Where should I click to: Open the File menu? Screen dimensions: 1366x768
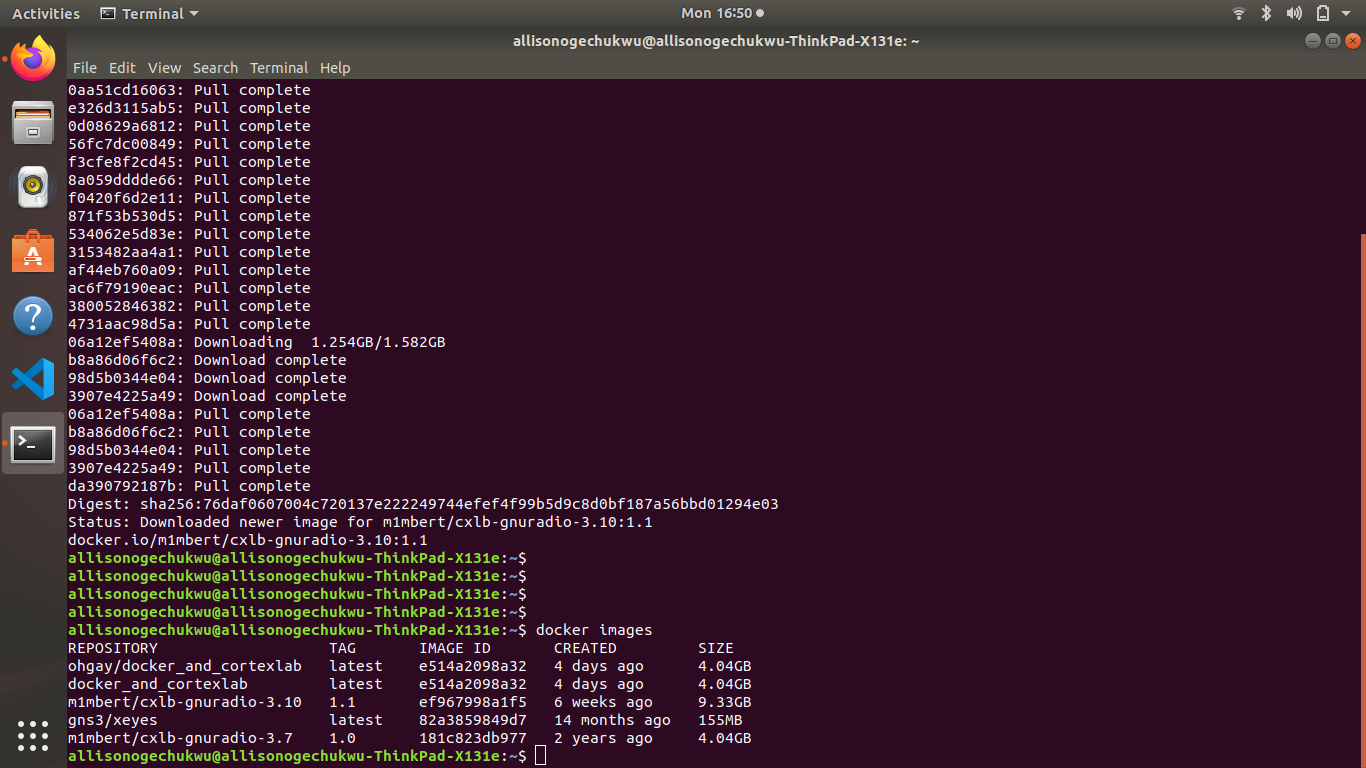(85, 68)
